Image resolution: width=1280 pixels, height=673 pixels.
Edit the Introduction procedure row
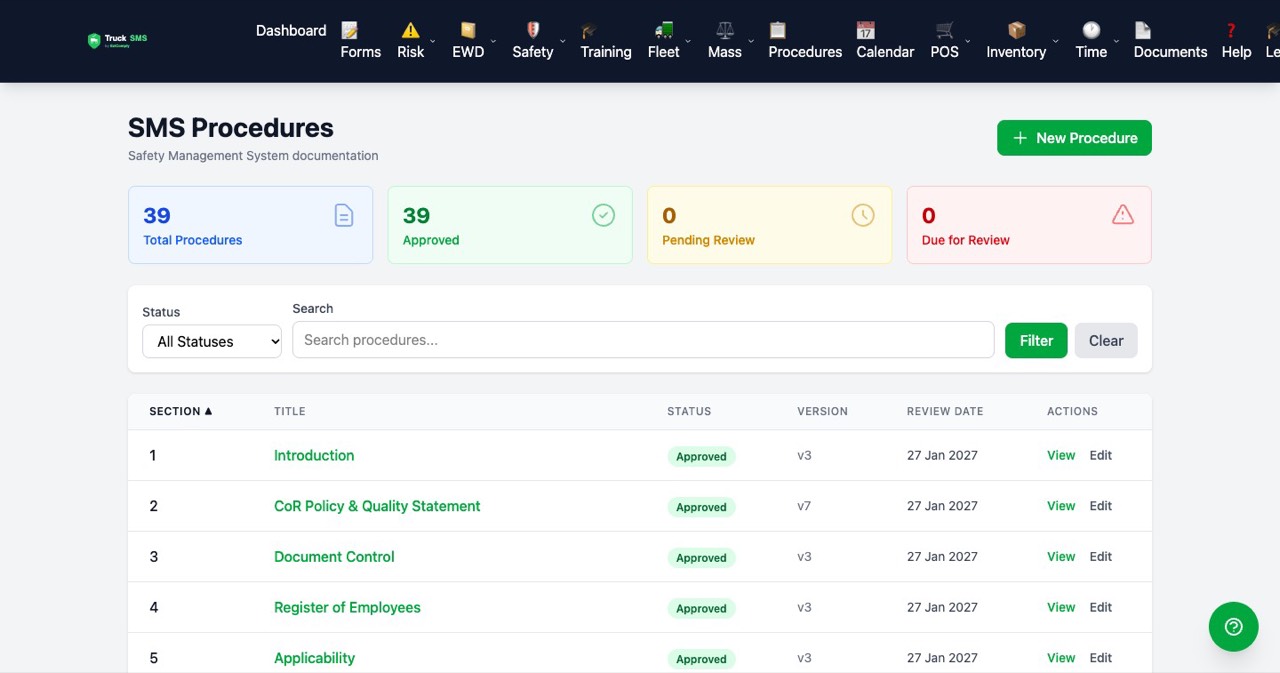point(1101,455)
